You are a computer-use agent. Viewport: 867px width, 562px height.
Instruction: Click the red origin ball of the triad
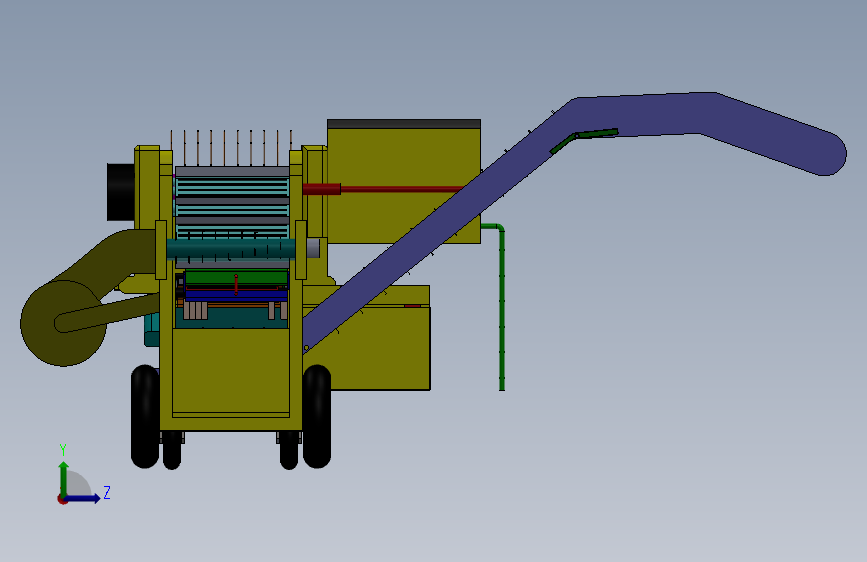62,499
